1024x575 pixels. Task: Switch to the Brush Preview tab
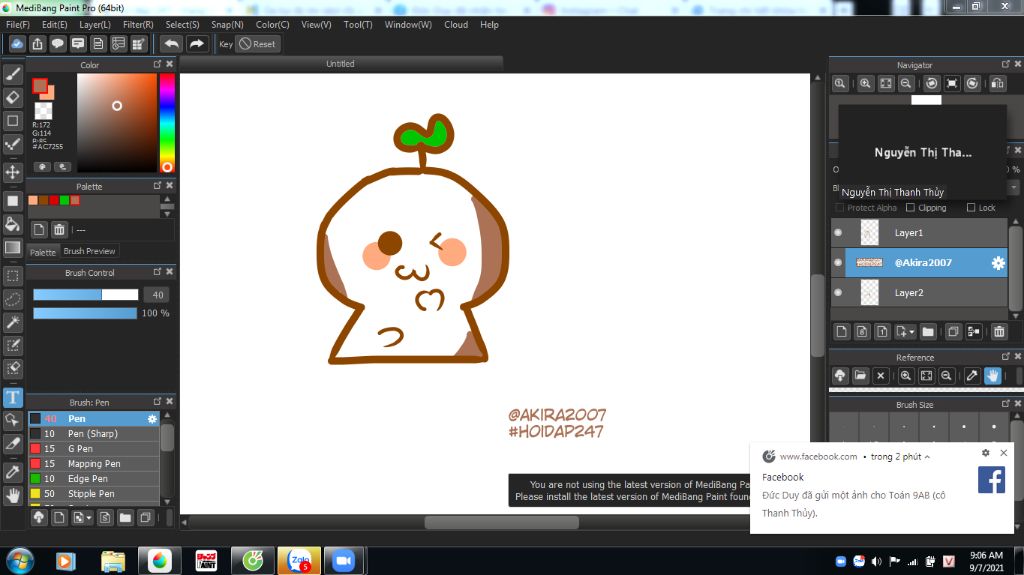(x=90, y=251)
